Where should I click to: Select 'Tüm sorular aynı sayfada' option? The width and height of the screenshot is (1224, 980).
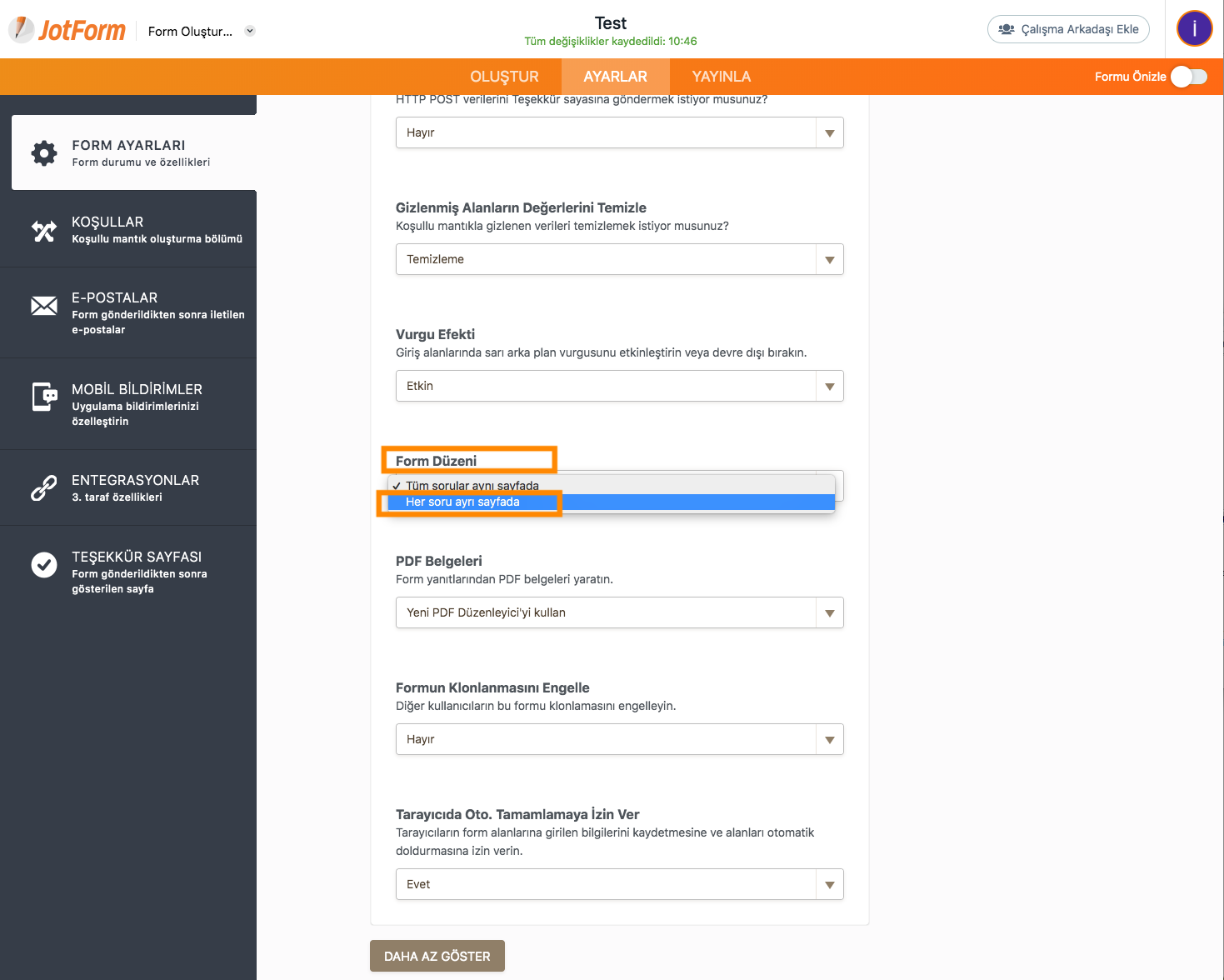[472, 485]
